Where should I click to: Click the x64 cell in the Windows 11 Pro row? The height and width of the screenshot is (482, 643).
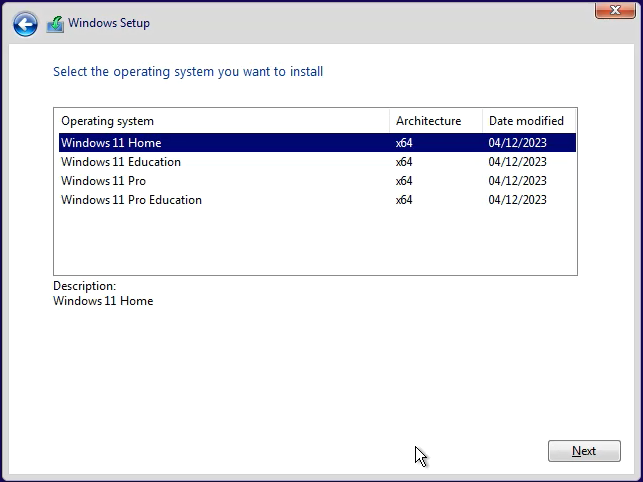404,181
